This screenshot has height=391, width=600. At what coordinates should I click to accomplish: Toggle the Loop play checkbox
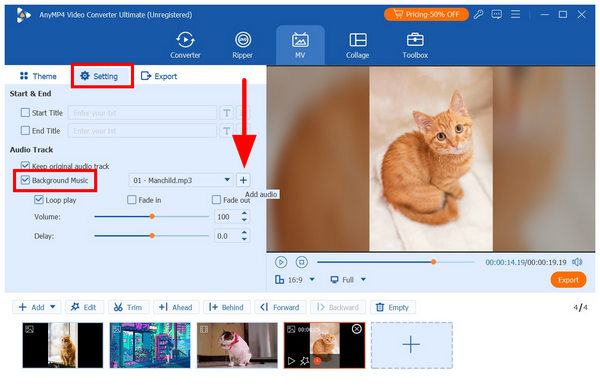pyautogui.click(x=39, y=200)
